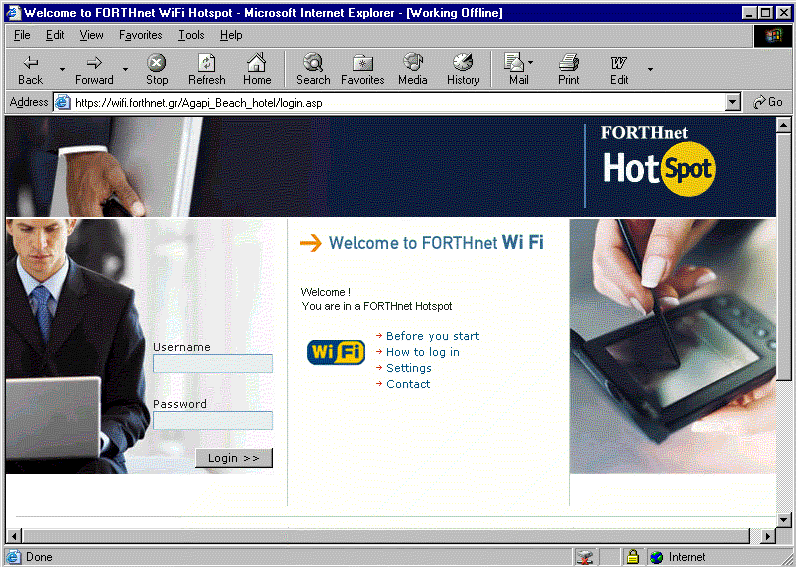Open the Contact link
This screenshot has height=567, width=796.
408,384
